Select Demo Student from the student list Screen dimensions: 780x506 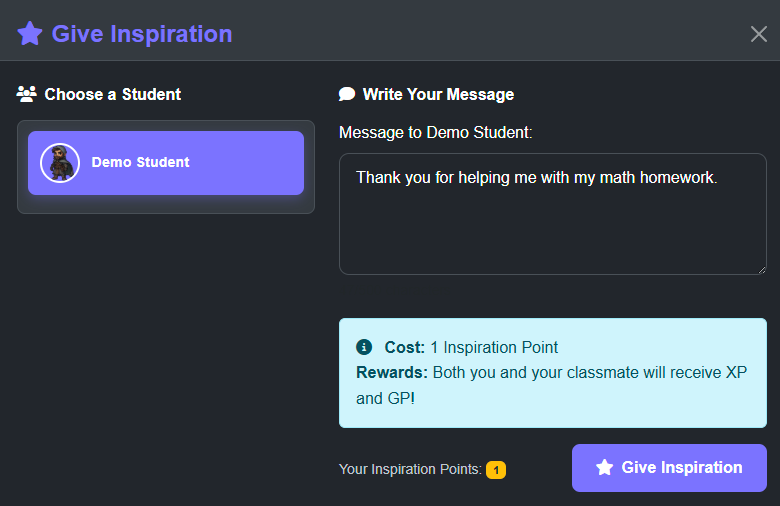pos(166,162)
